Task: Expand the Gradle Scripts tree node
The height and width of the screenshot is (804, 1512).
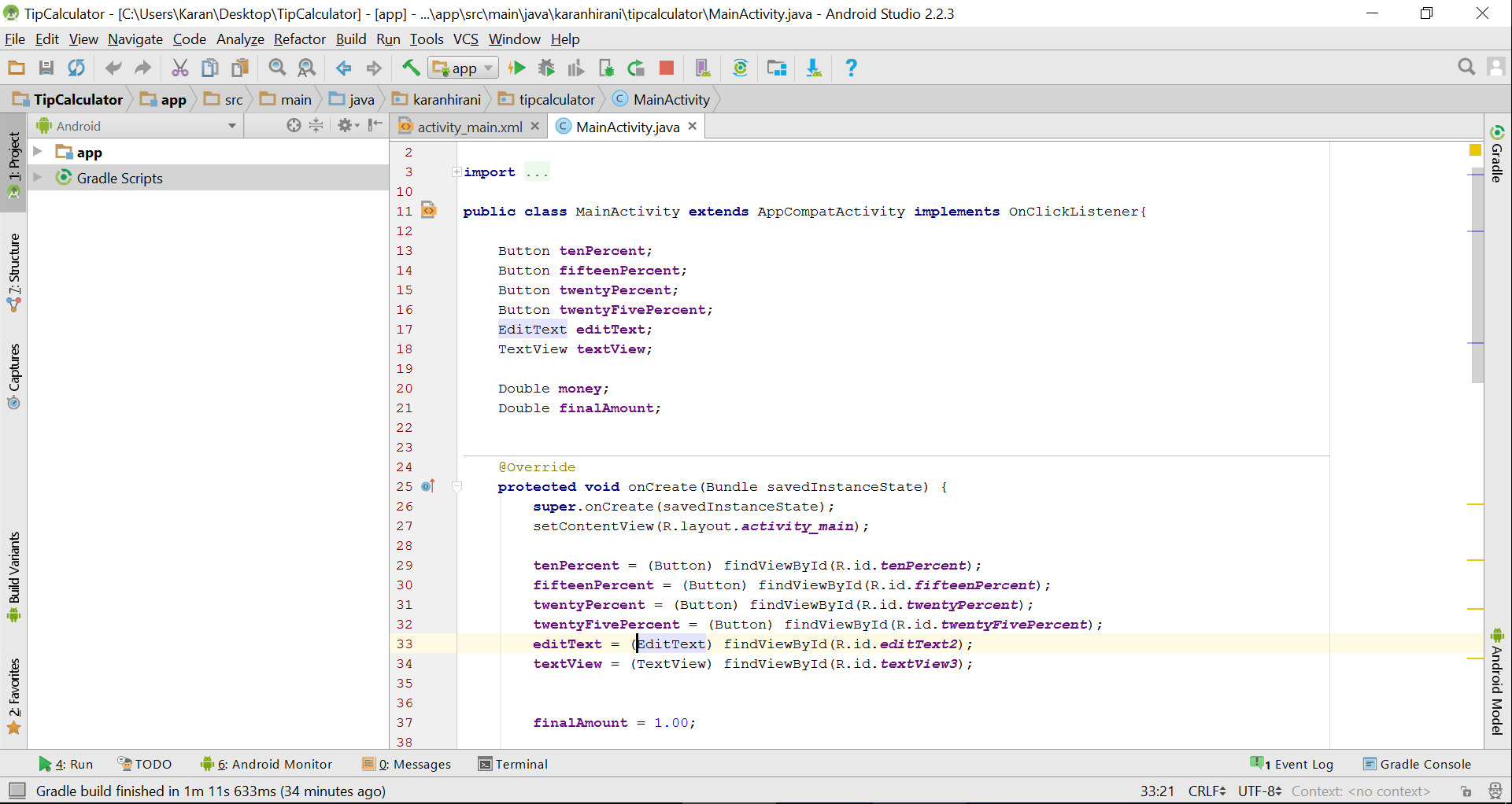Action: click(x=37, y=178)
